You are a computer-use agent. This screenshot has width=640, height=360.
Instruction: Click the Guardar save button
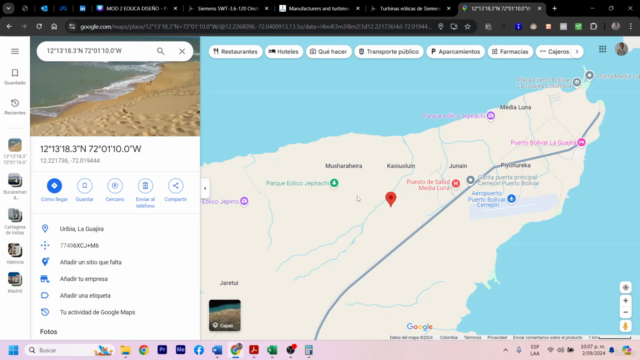[84, 190]
